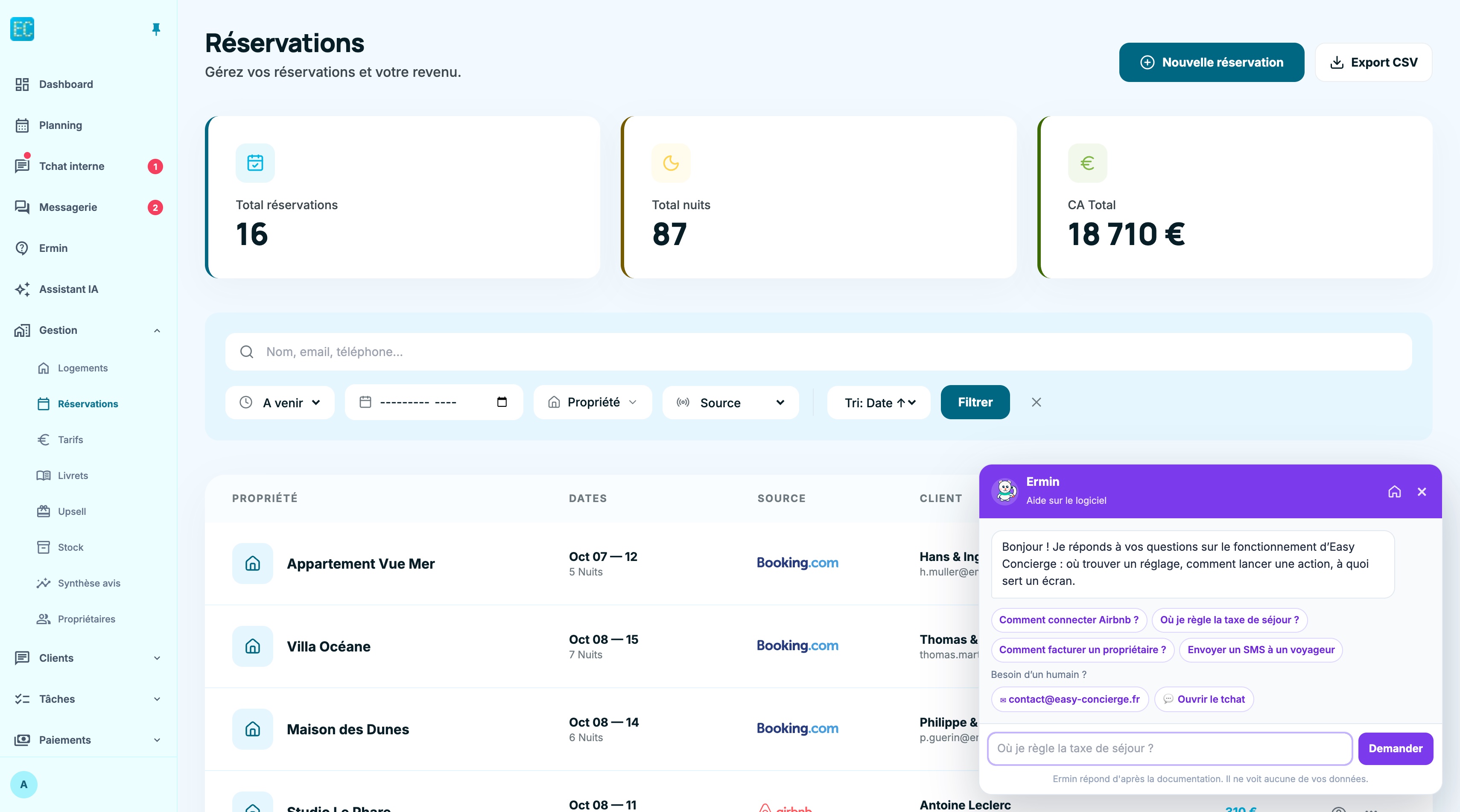Launch Assistant IA from the sidebar
This screenshot has width=1460, height=812.
tap(88, 289)
